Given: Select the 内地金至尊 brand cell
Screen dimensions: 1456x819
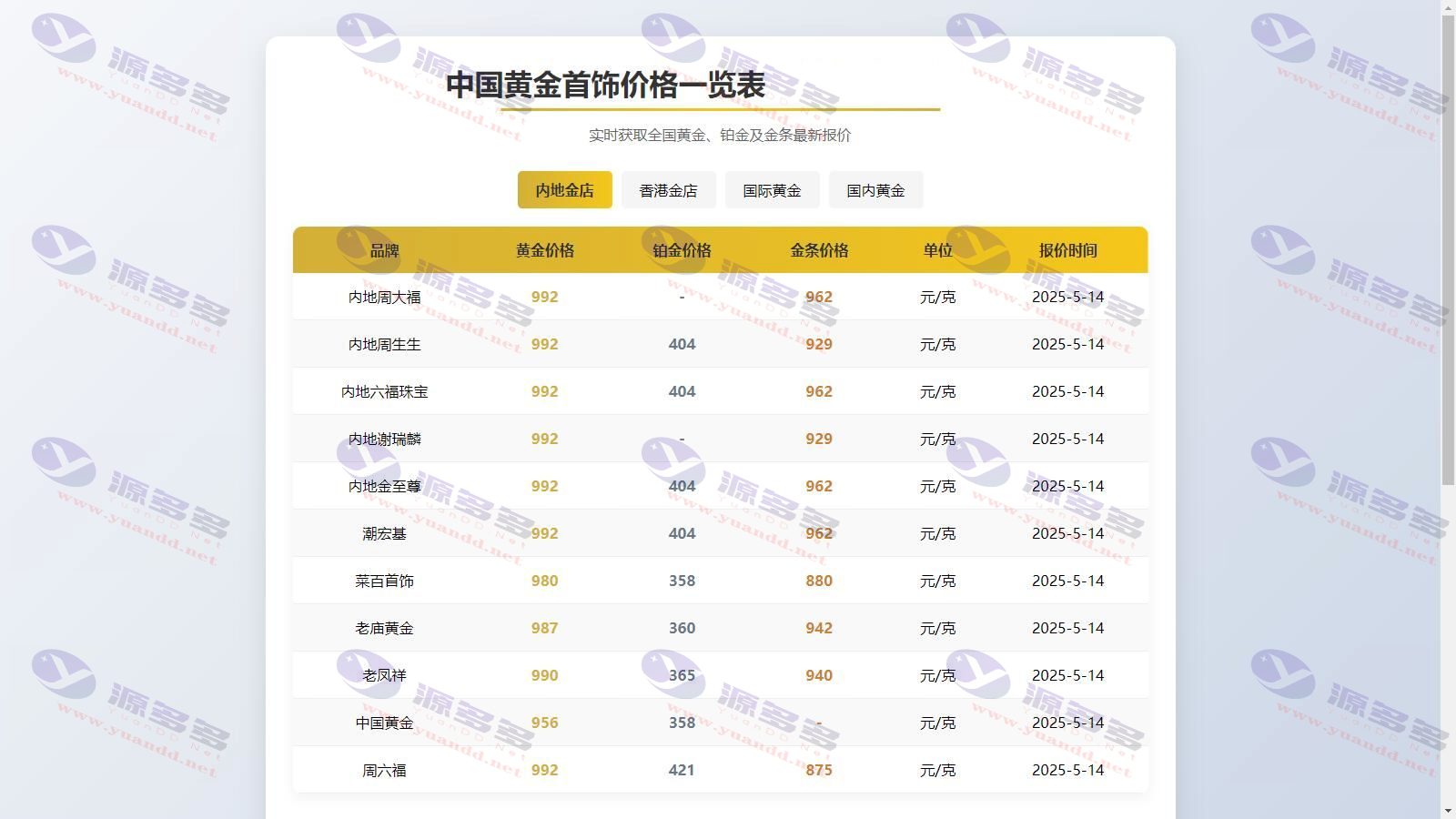Looking at the screenshot, I should (384, 486).
